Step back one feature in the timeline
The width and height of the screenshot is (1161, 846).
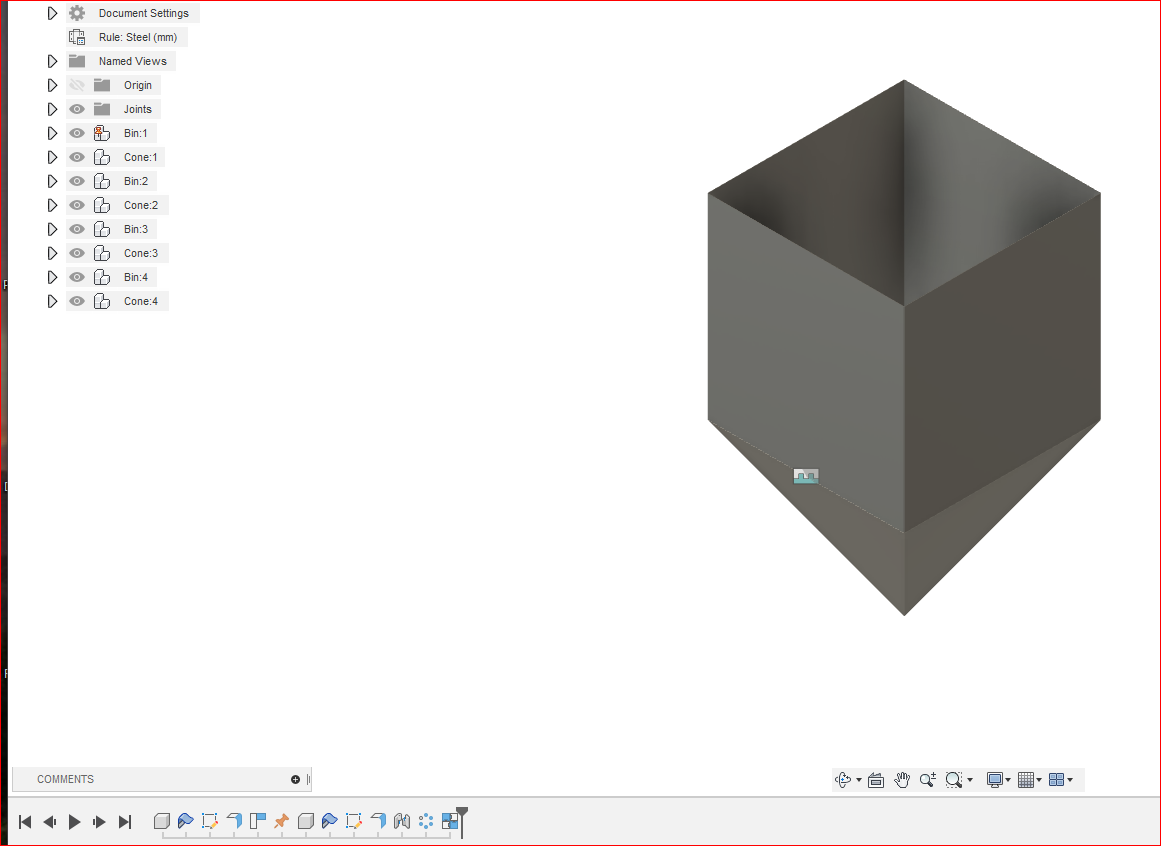50,822
